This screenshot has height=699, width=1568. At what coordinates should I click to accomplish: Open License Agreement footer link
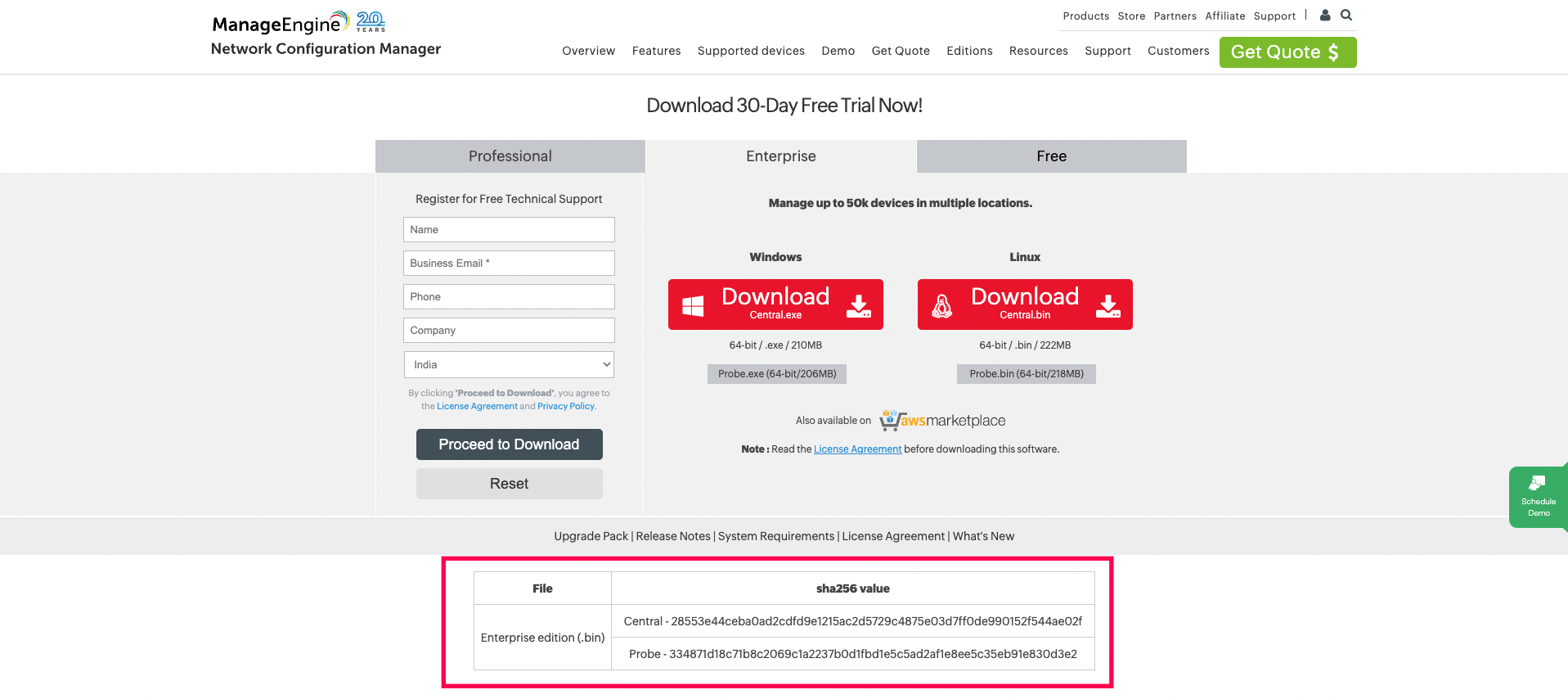tap(893, 536)
